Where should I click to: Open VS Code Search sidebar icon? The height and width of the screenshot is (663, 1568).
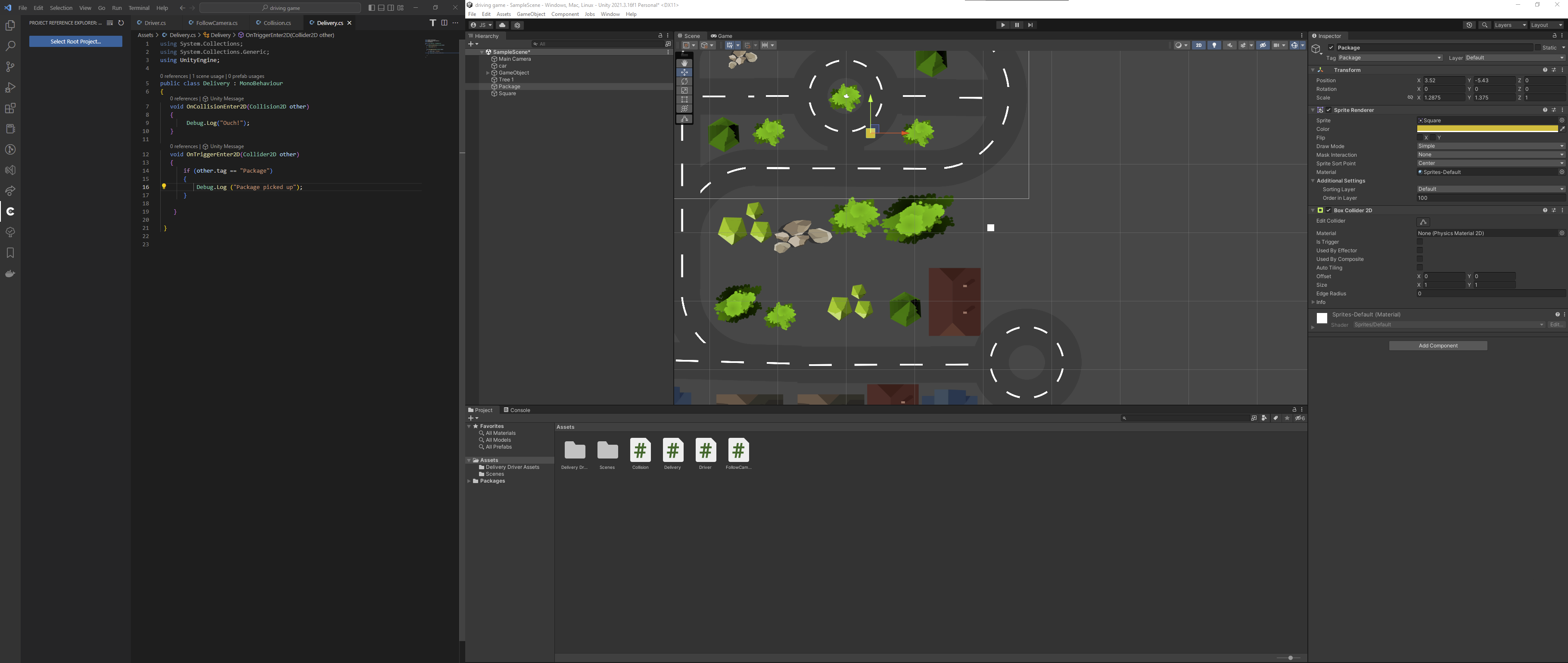point(10,46)
